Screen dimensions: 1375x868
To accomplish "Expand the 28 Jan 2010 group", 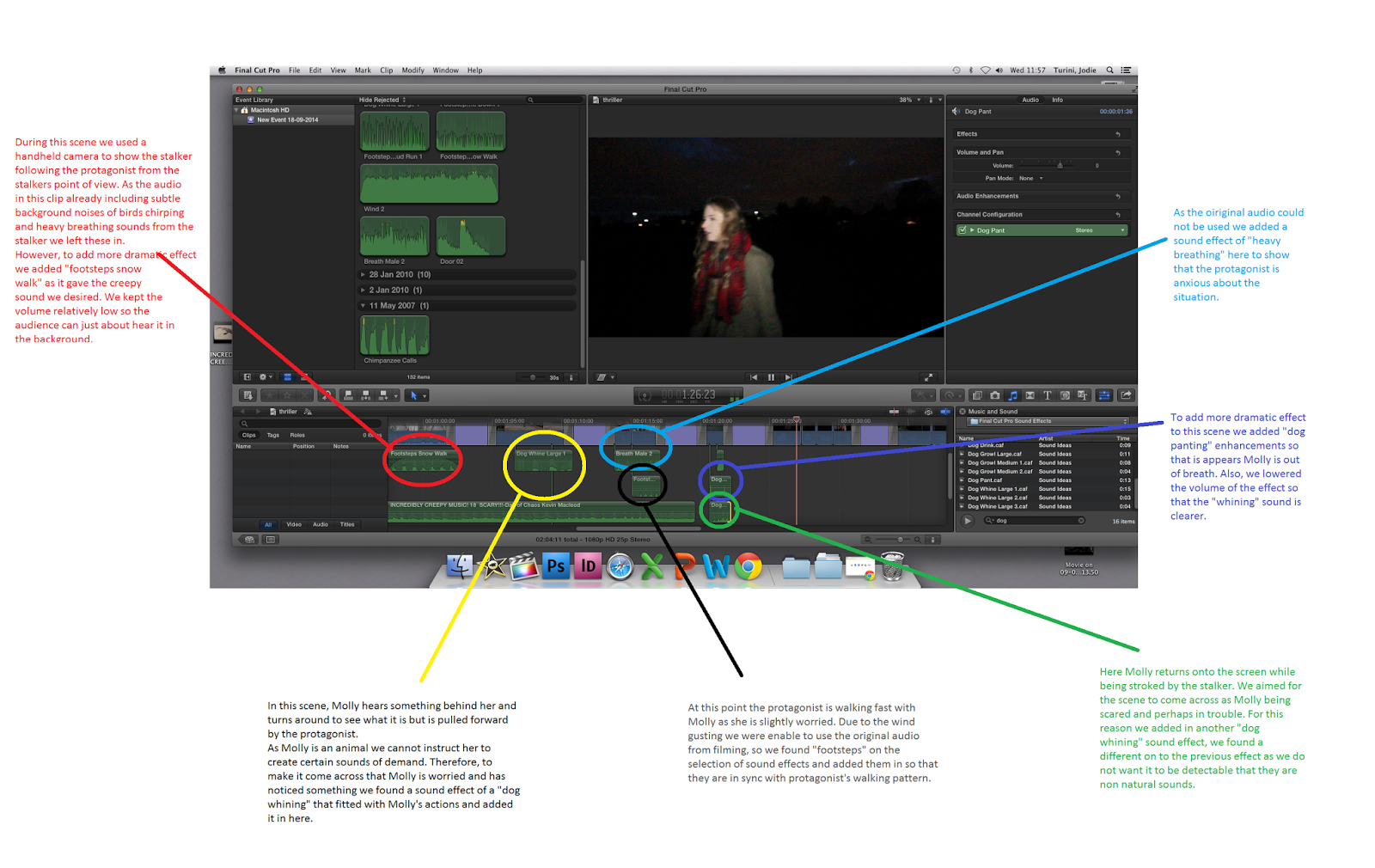I will pos(364,275).
